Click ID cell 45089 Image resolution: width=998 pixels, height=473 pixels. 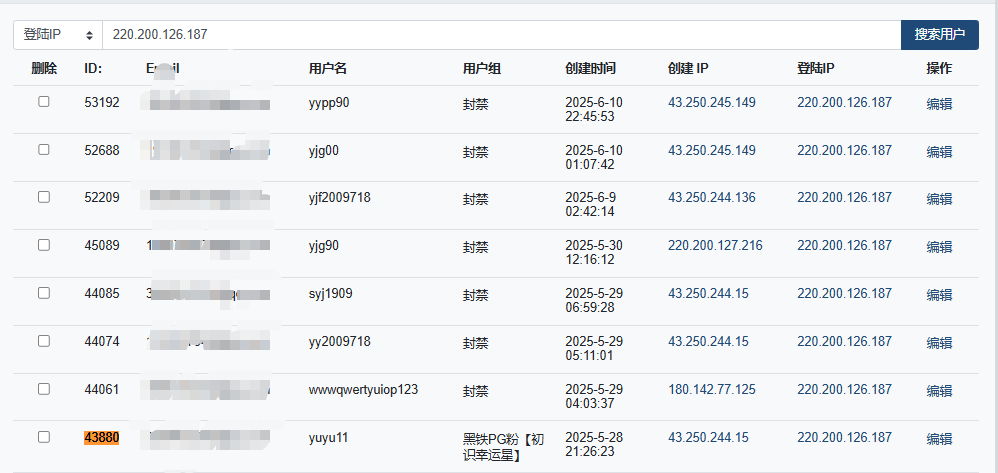[102, 246]
